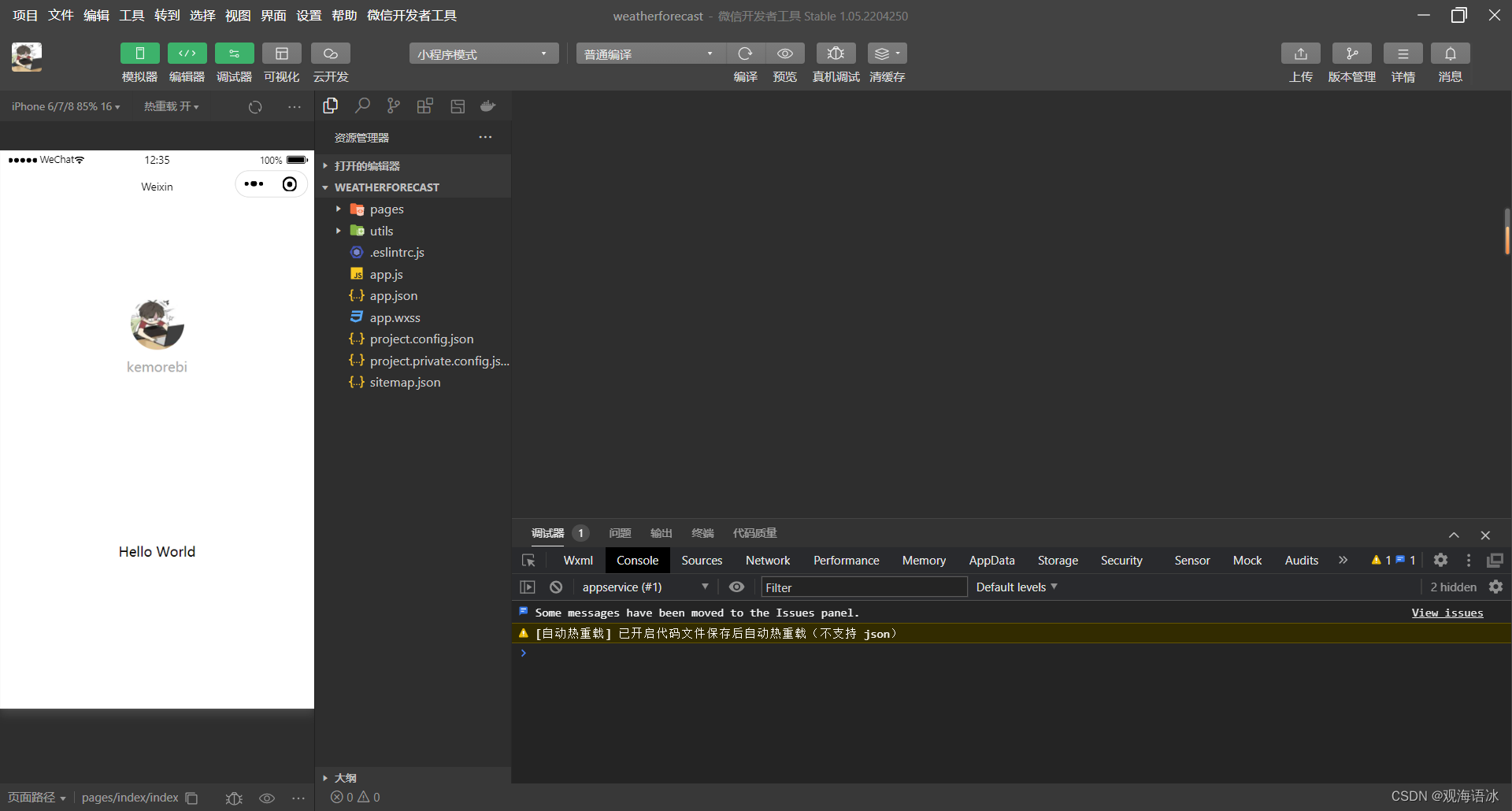Open the search icon in the sidebar
This screenshot has width=1512, height=811.
(x=362, y=106)
